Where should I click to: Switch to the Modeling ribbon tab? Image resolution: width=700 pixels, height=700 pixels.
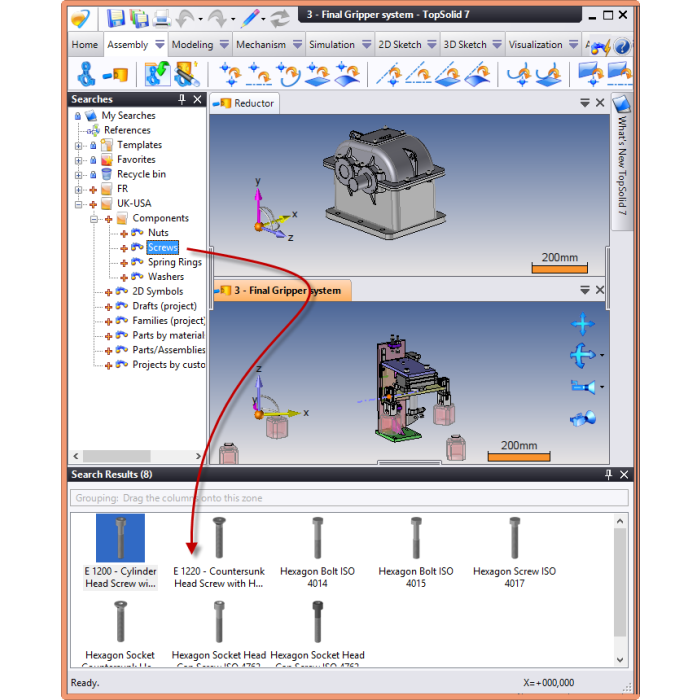[x=192, y=45]
